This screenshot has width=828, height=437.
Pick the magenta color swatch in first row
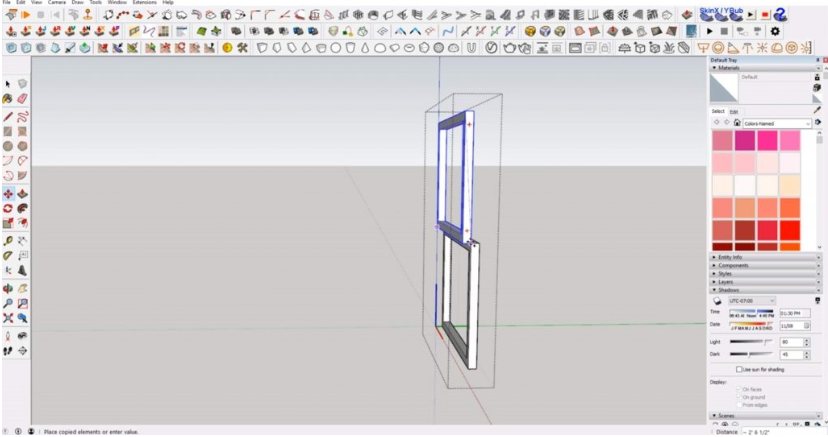tap(745, 141)
